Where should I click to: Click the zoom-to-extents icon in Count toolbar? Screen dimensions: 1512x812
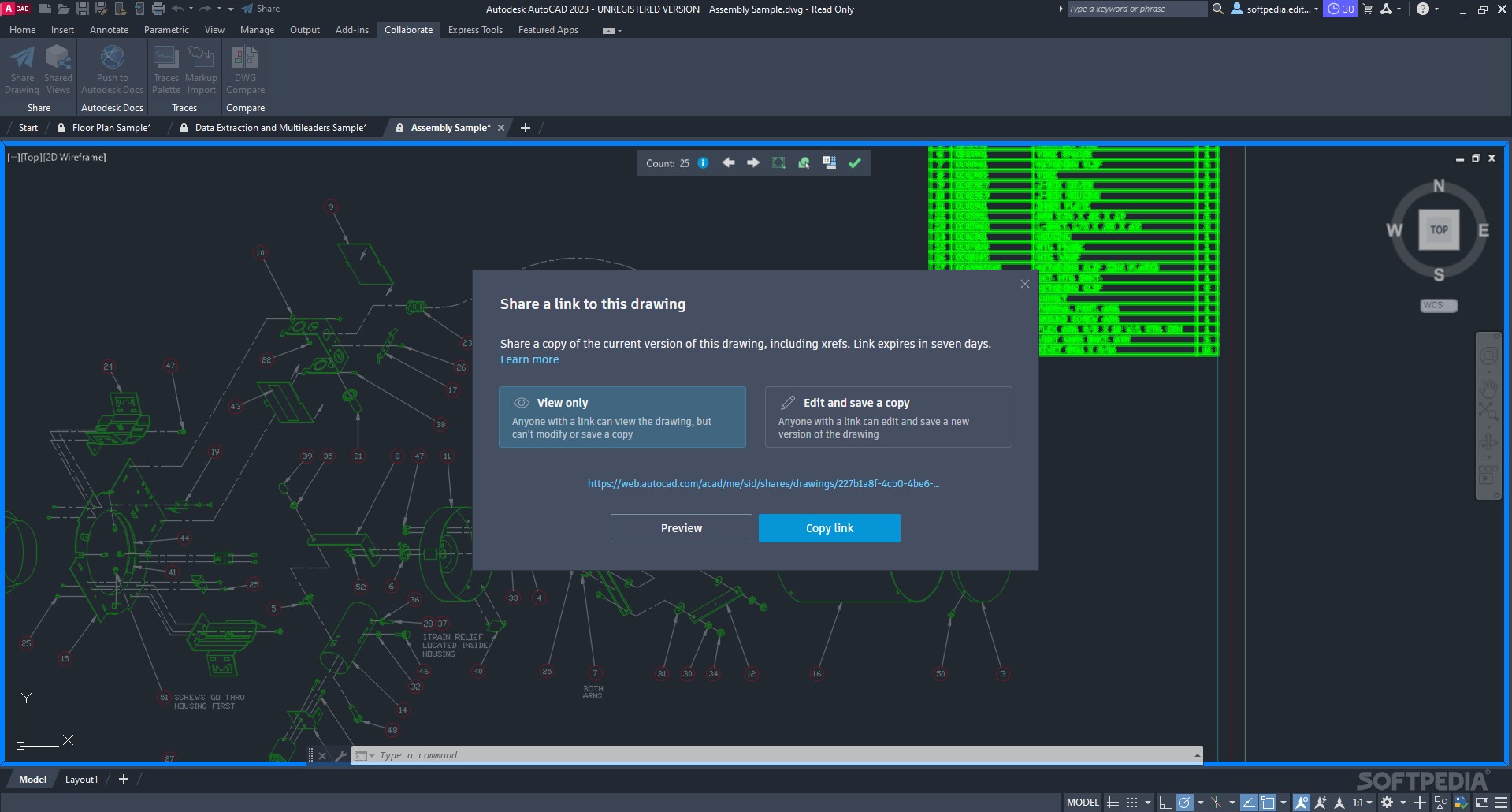click(778, 162)
